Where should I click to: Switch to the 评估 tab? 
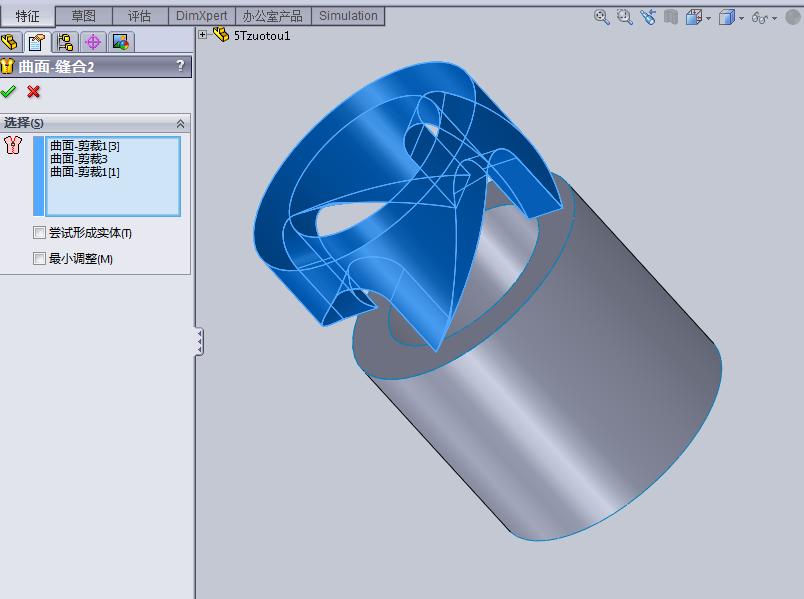tap(139, 16)
